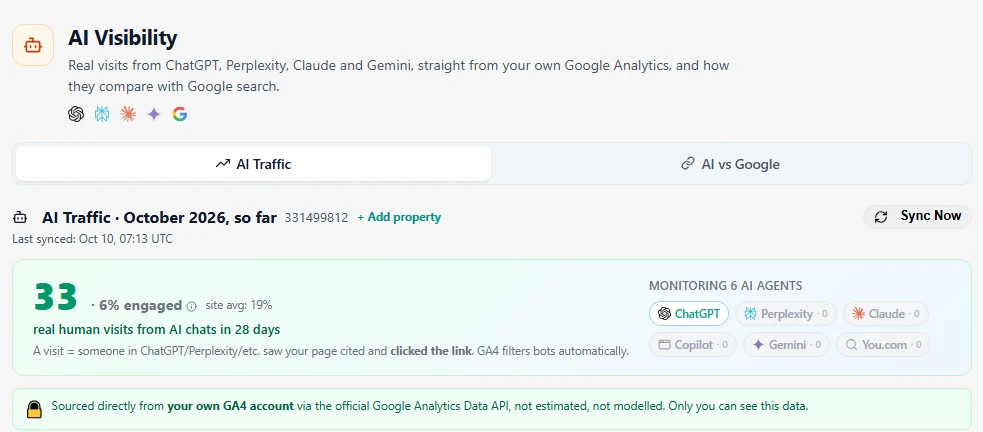Toggle the Copilot agent filter chip

click(693, 344)
